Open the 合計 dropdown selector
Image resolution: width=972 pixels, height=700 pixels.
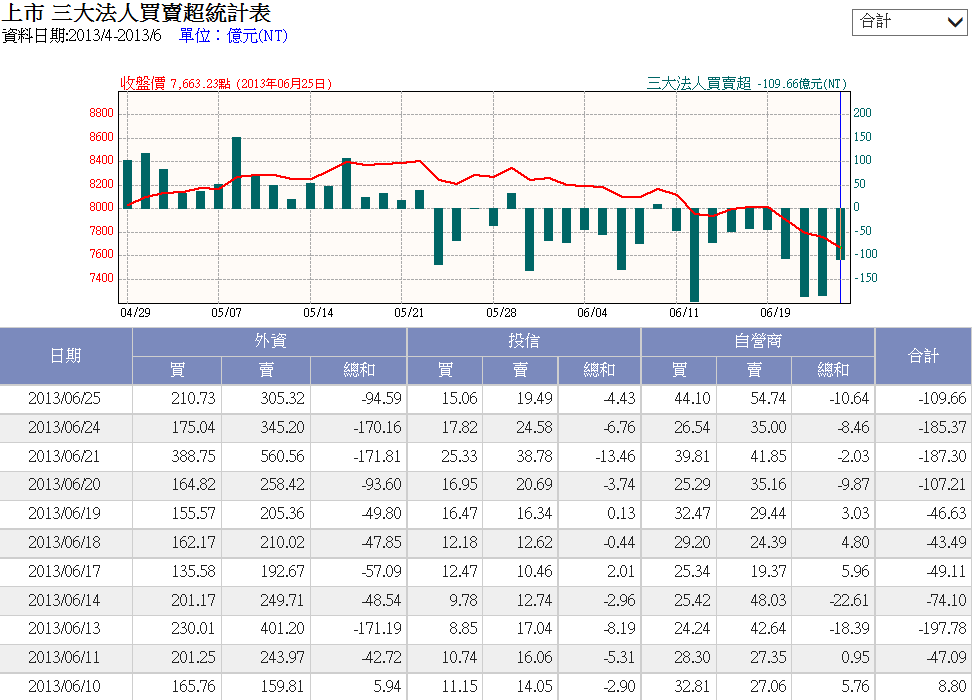click(x=909, y=22)
